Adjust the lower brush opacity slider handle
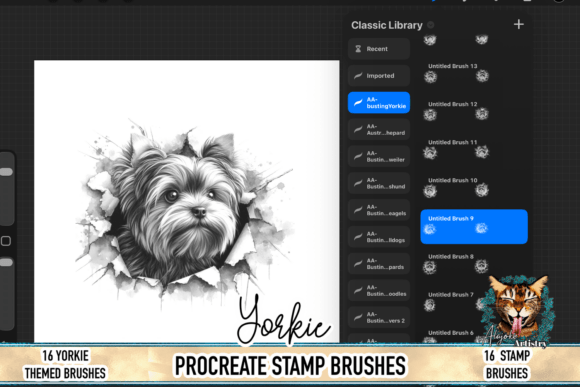This screenshot has height=387, width=580. [x=6, y=262]
